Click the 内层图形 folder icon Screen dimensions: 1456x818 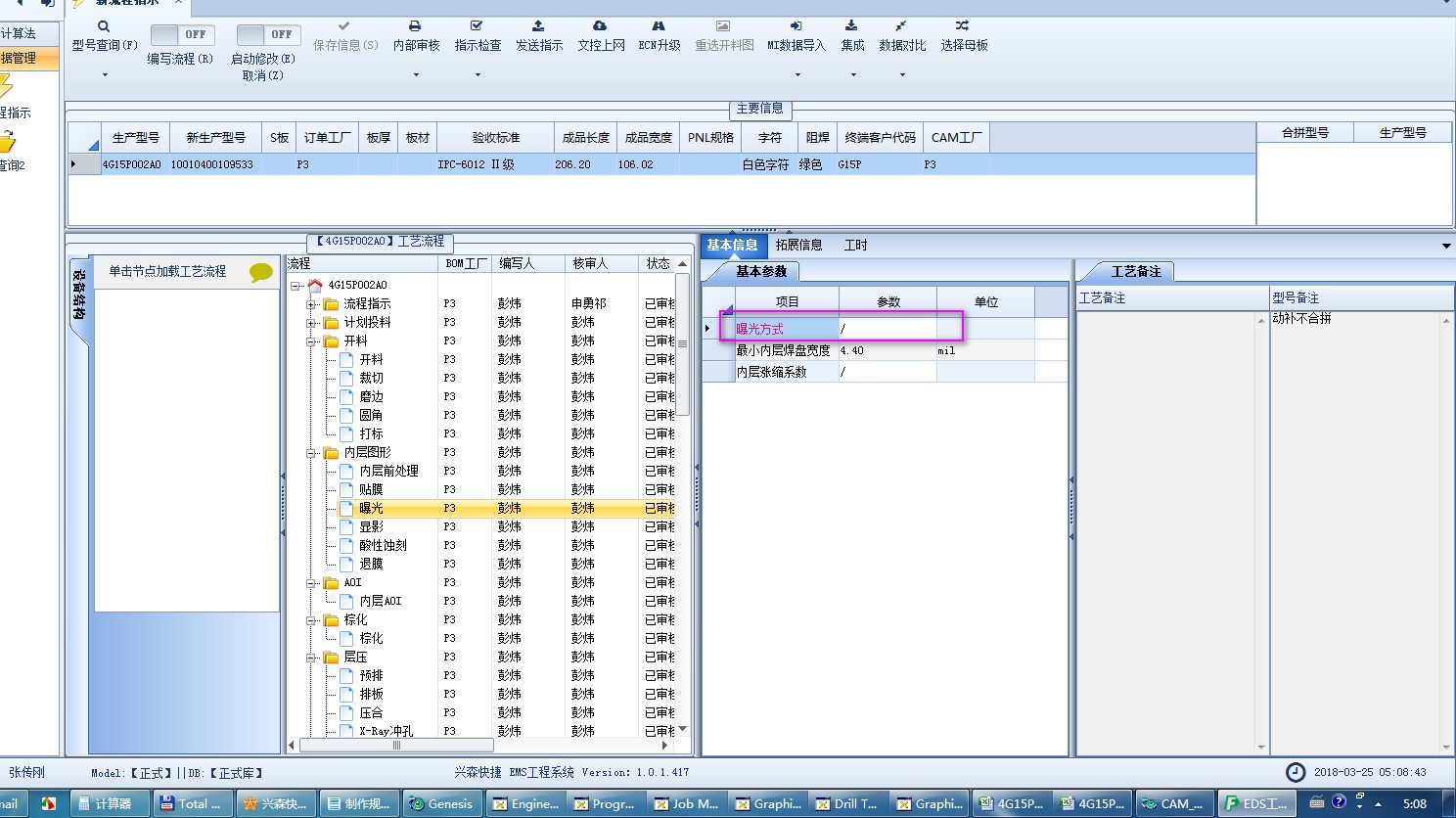pyautogui.click(x=332, y=453)
